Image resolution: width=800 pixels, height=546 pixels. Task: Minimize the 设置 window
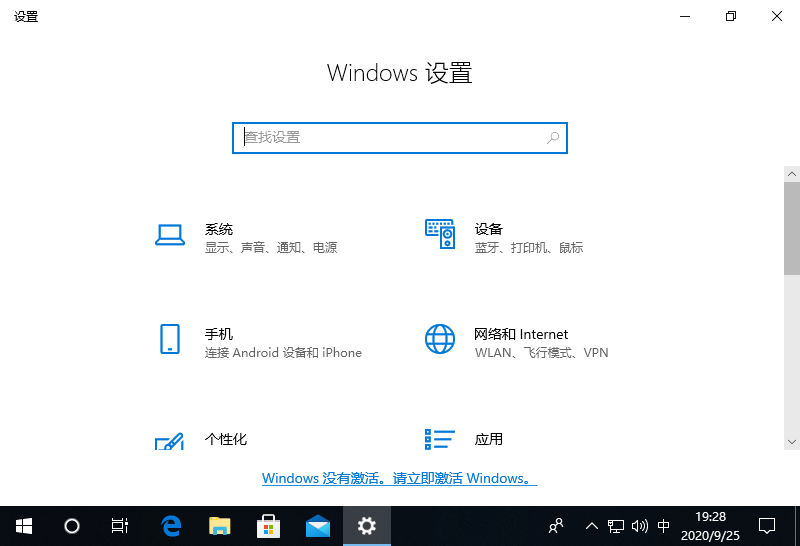[x=685, y=16]
